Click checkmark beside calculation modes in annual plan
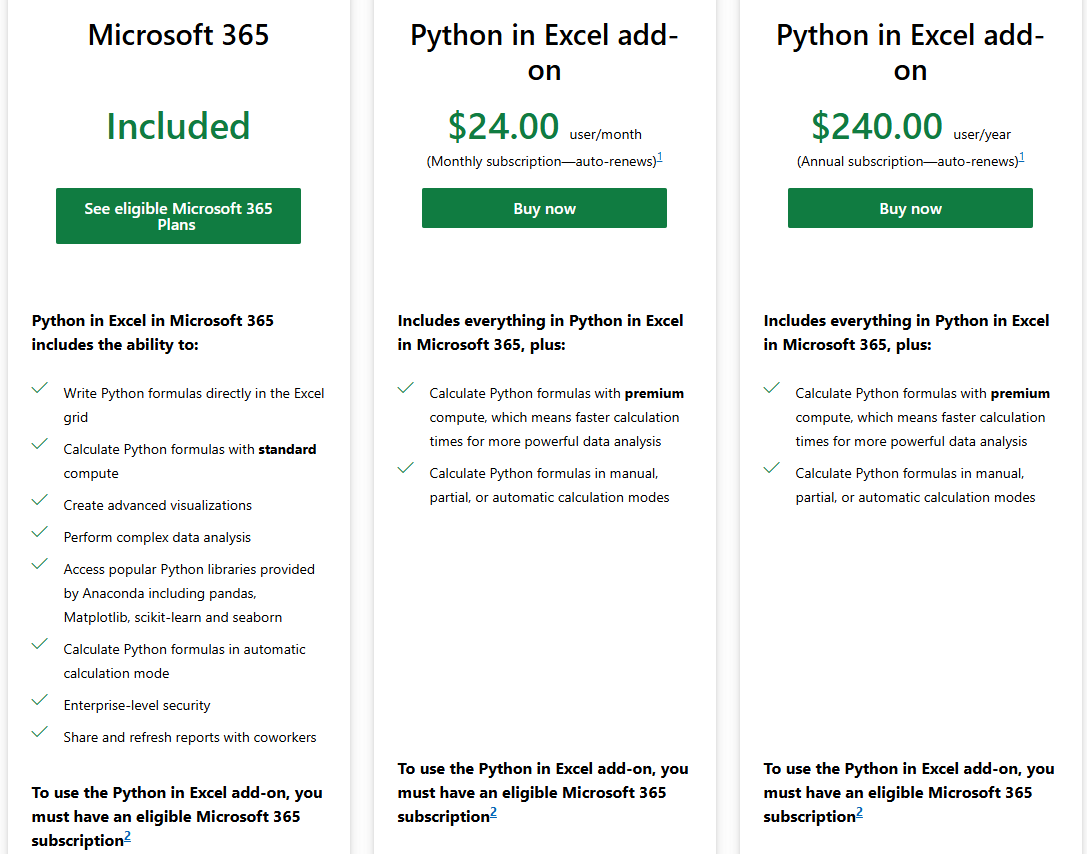The height and width of the screenshot is (854, 1087). point(772,469)
